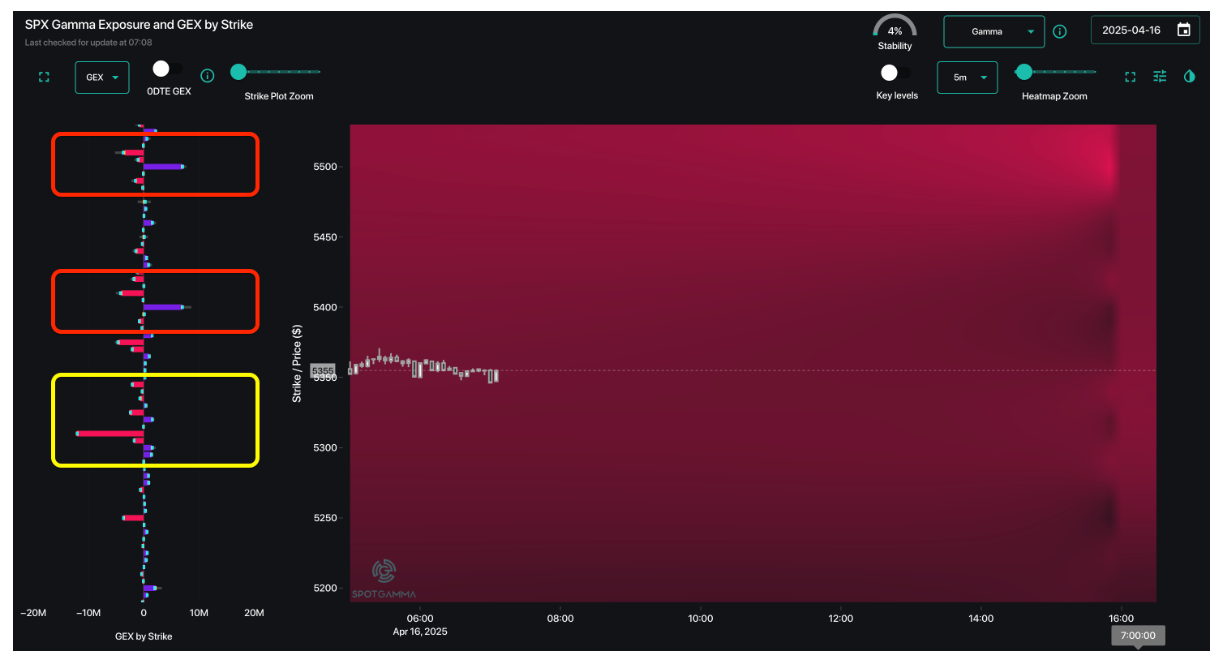Toggle the 0DTE GEX switch
The height and width of the screenshot is (664, 1220).
pyautogui.click(x=167, y=69)
